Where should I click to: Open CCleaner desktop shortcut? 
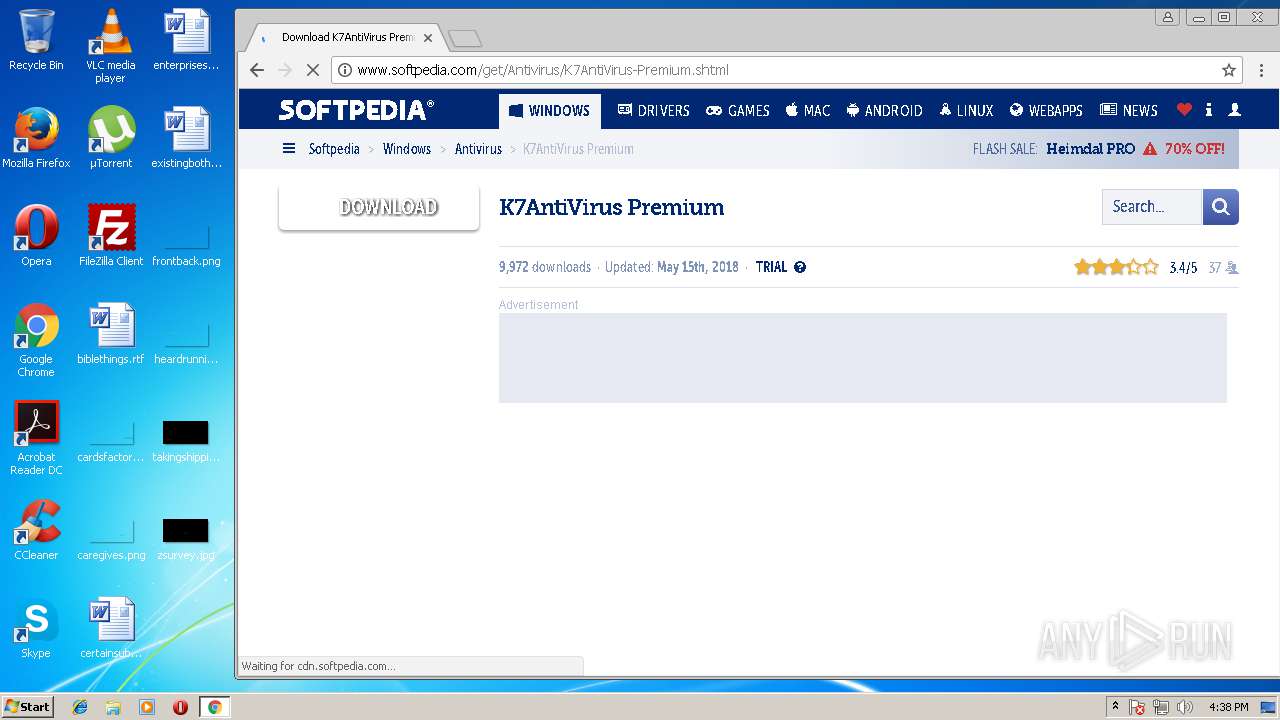click(36, 530)
